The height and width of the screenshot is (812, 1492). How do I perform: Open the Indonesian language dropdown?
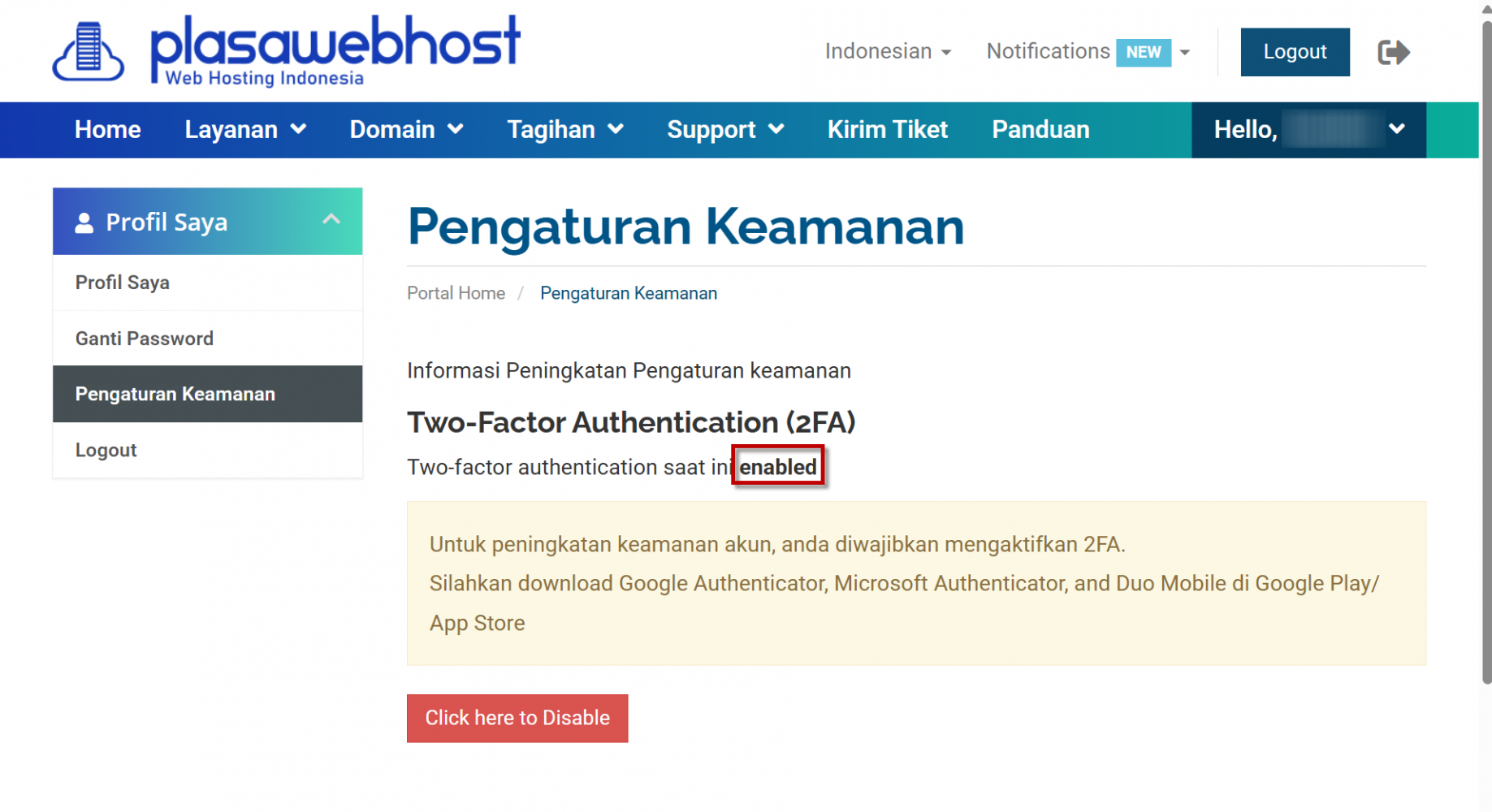coord(888,51)
